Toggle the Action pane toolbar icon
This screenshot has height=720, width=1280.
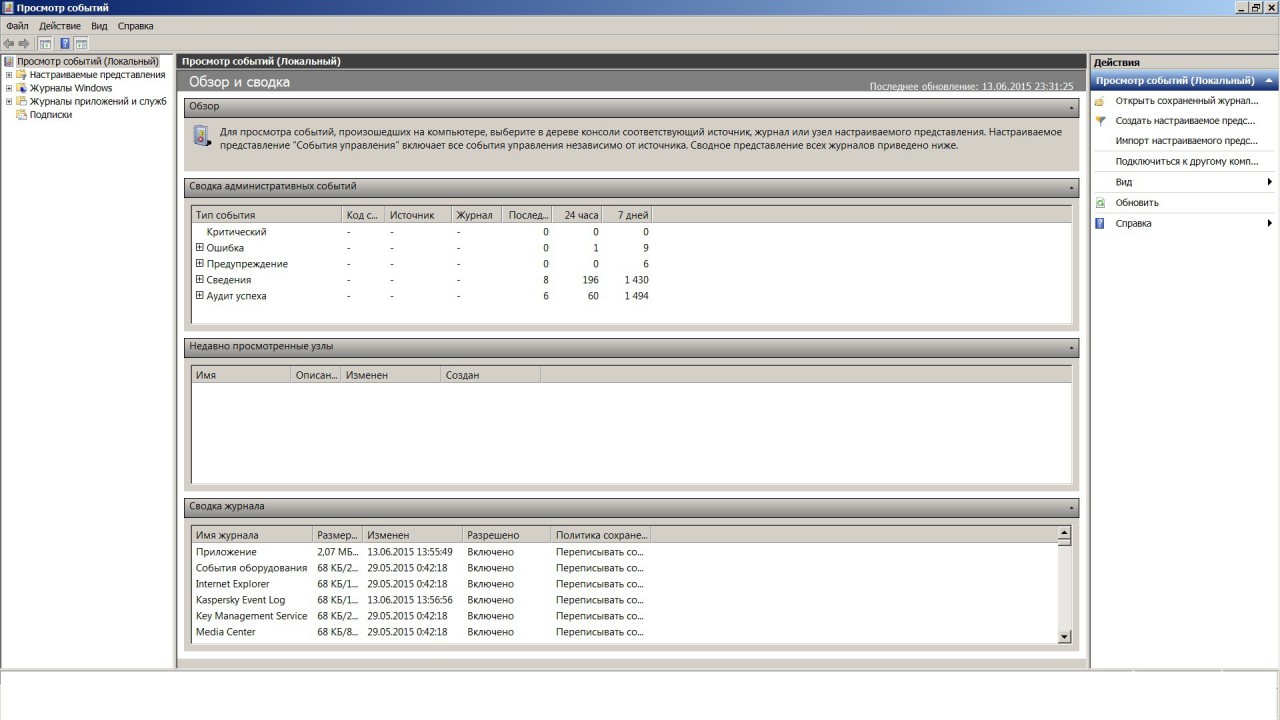pos(81,43)
